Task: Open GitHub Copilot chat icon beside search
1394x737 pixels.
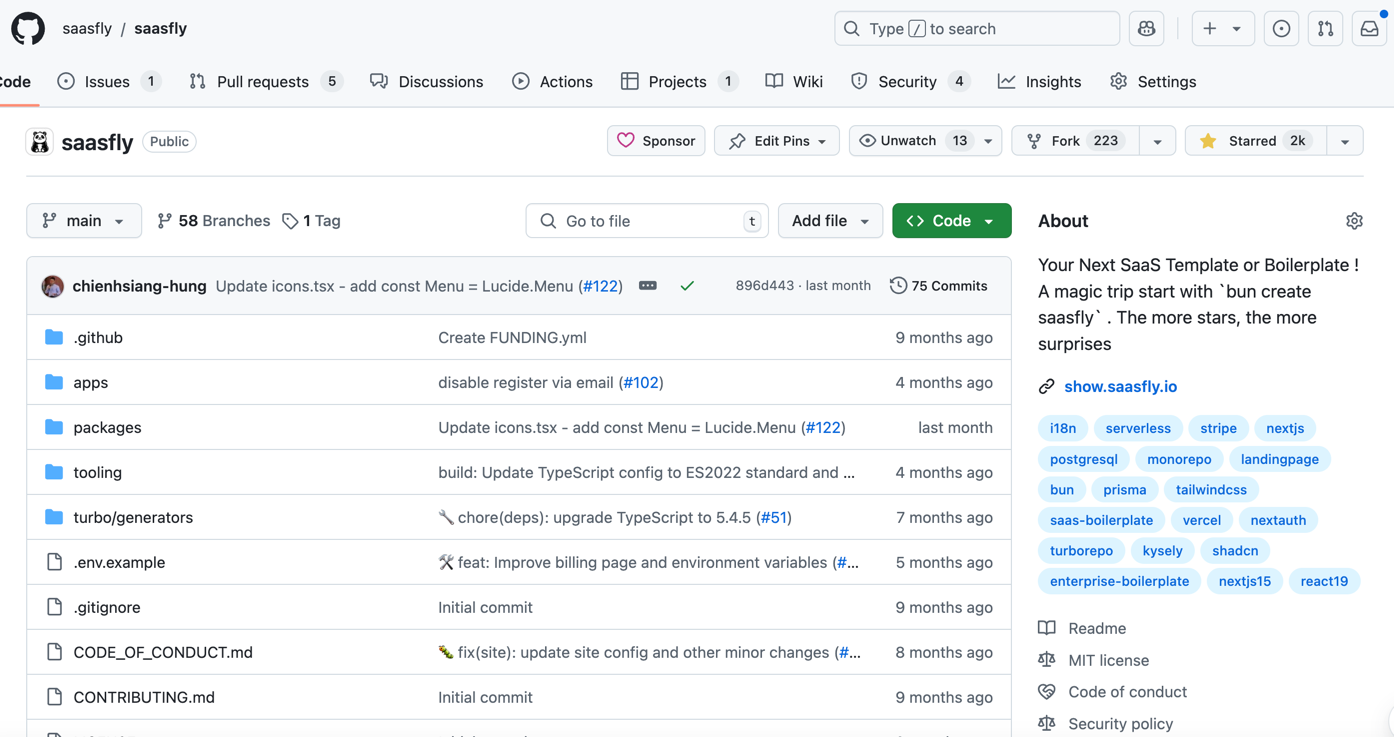Action: pyautogui.click(x=1146, y=28)
